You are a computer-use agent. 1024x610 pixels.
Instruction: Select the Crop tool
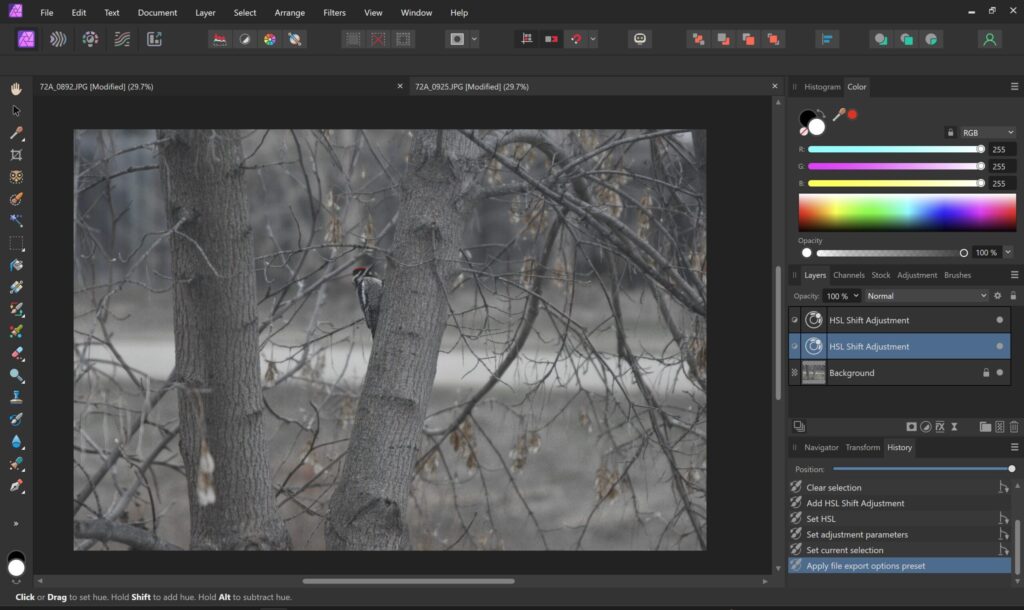pos(16,155)
